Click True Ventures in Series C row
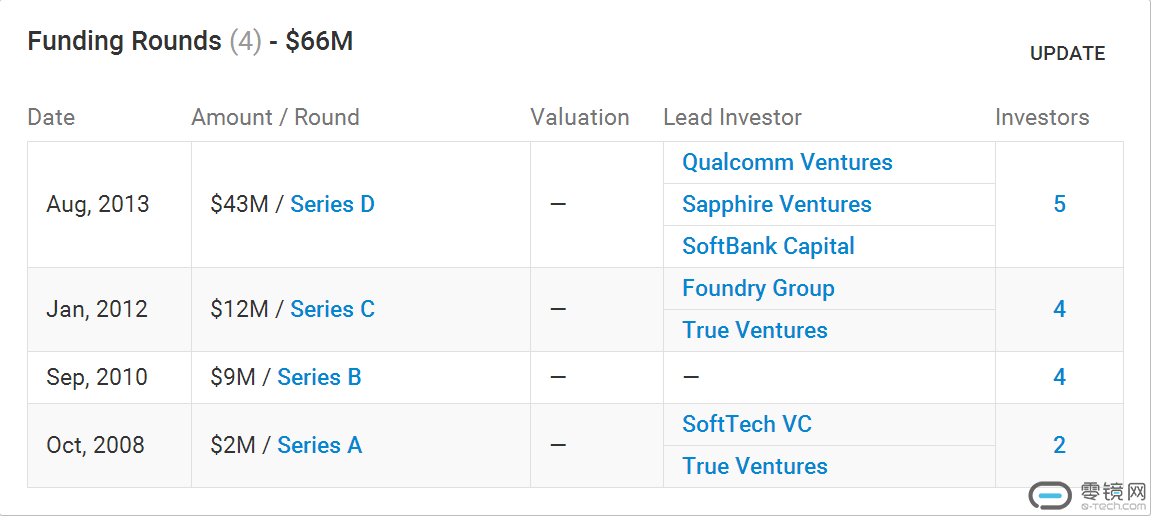 [x=755, y=330]
